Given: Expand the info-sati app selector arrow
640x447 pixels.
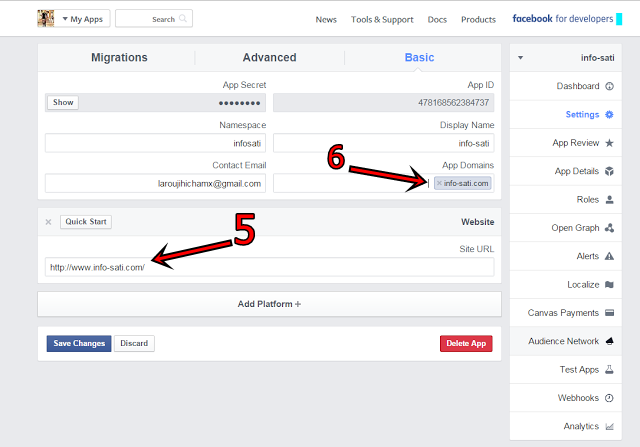Looking at the screenshot, I should (x=520, y=58).
